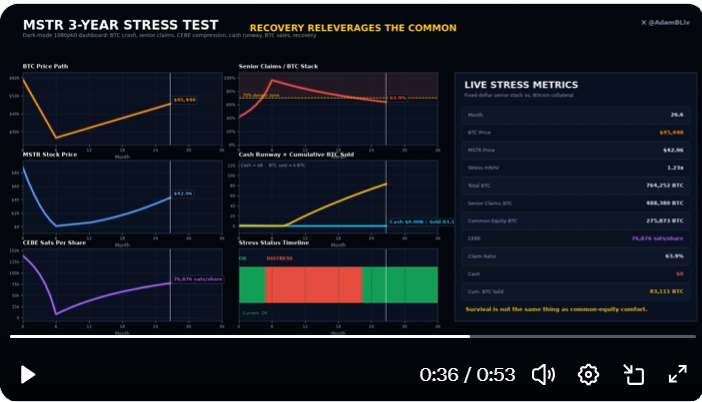Click $42.96 callout on MSTR Stock Price chart
The height and width of the screenshot is (402, 702).
pos(183,194)
